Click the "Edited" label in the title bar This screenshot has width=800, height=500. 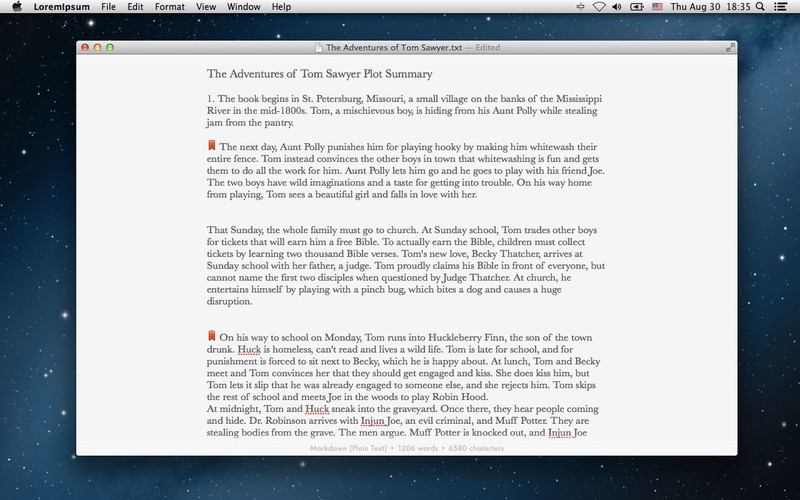(x=488, y=47)
